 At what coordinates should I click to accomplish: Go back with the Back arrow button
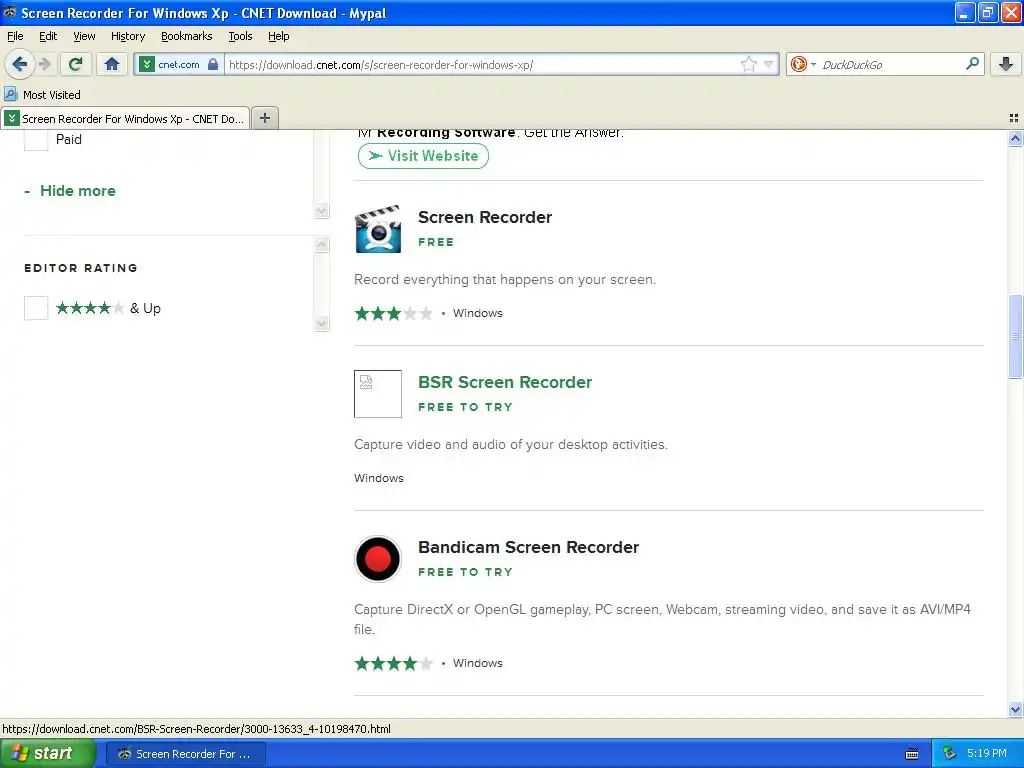tap(20, 64)
